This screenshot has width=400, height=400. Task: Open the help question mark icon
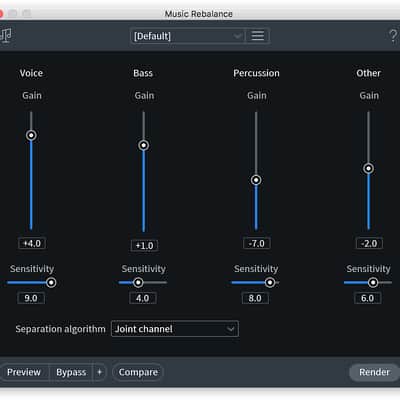pos(393,35)
